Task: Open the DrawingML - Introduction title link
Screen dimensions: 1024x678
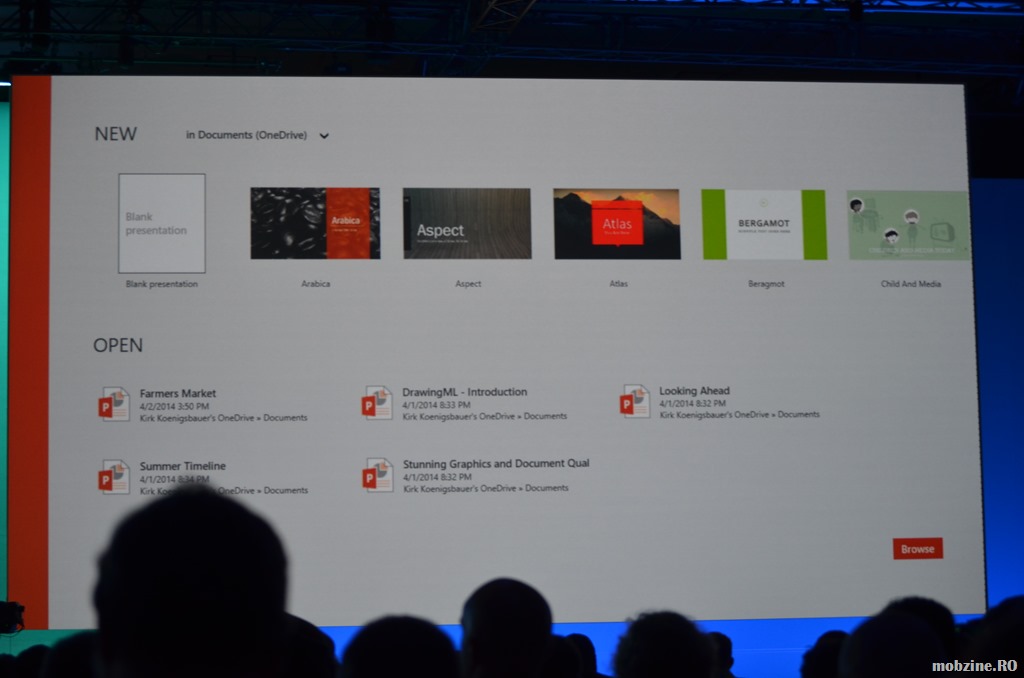Action: [464, 392]
